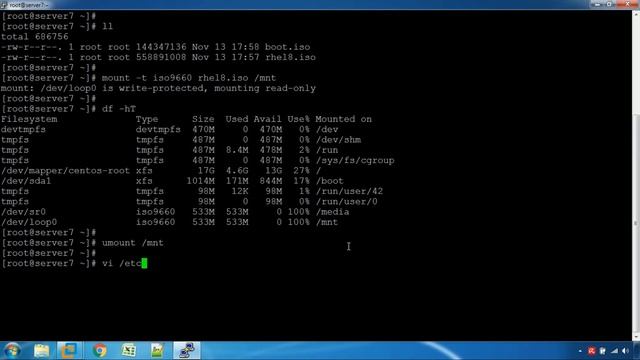Viewport: 640px width, 360px height.
Task: Click '/dev/loop0' in the df table
Action: (29, 222)
